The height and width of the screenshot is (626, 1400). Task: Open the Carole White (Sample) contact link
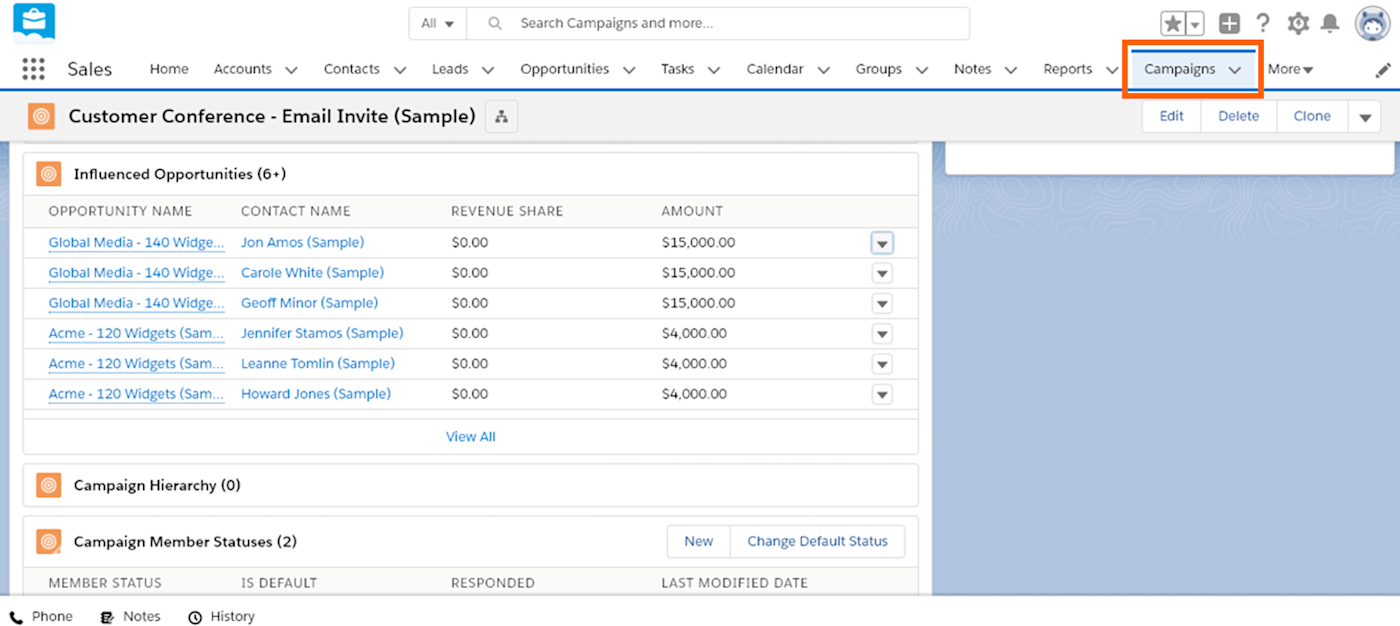(312, 273)
